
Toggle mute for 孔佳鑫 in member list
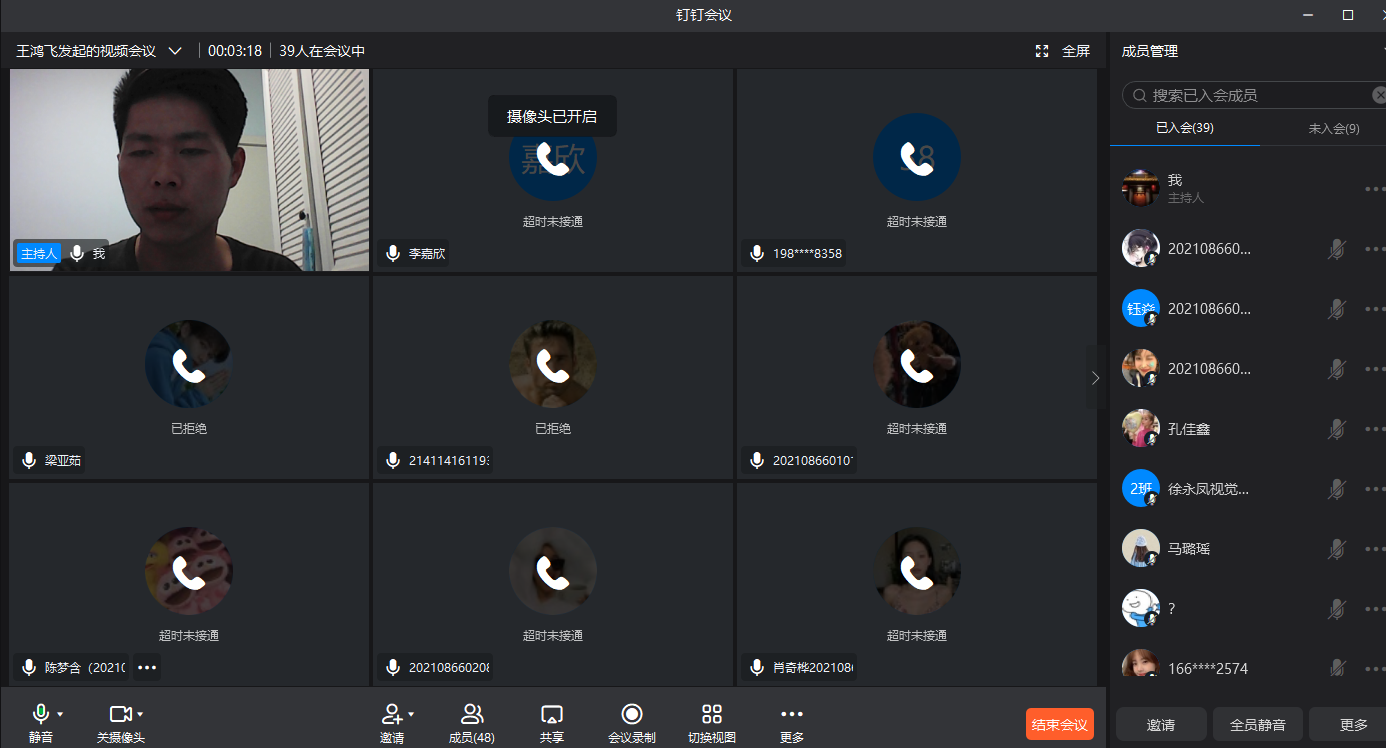pyautogui.click(x=1336, y=429)
